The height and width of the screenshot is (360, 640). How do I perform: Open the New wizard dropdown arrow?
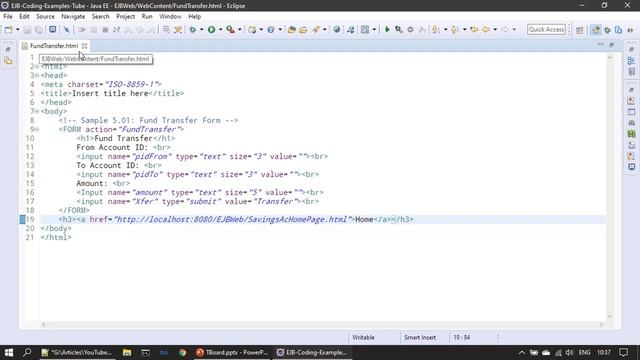(17, 29)
